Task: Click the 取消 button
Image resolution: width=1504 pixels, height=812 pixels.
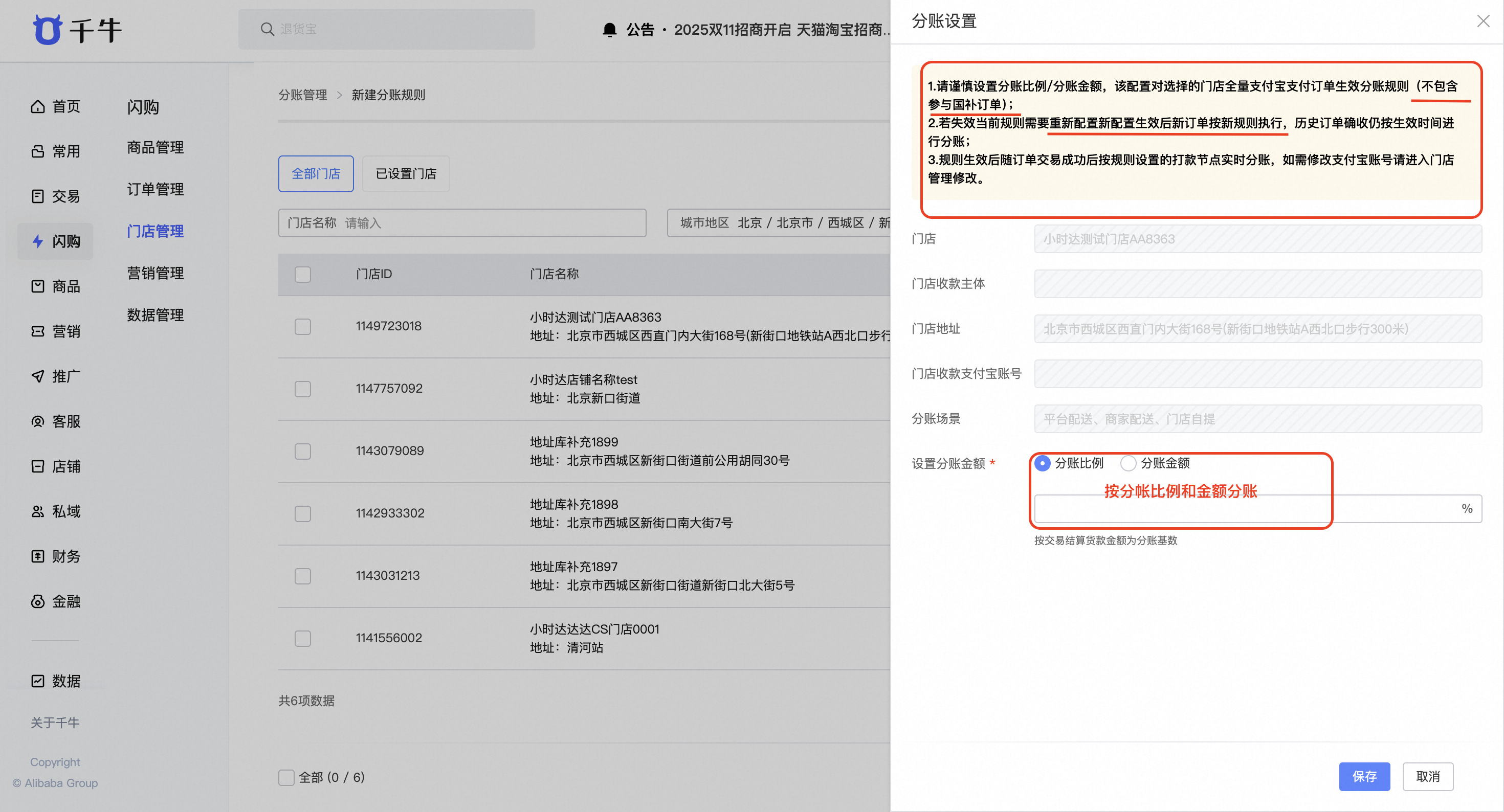Action: point(1427,776)
